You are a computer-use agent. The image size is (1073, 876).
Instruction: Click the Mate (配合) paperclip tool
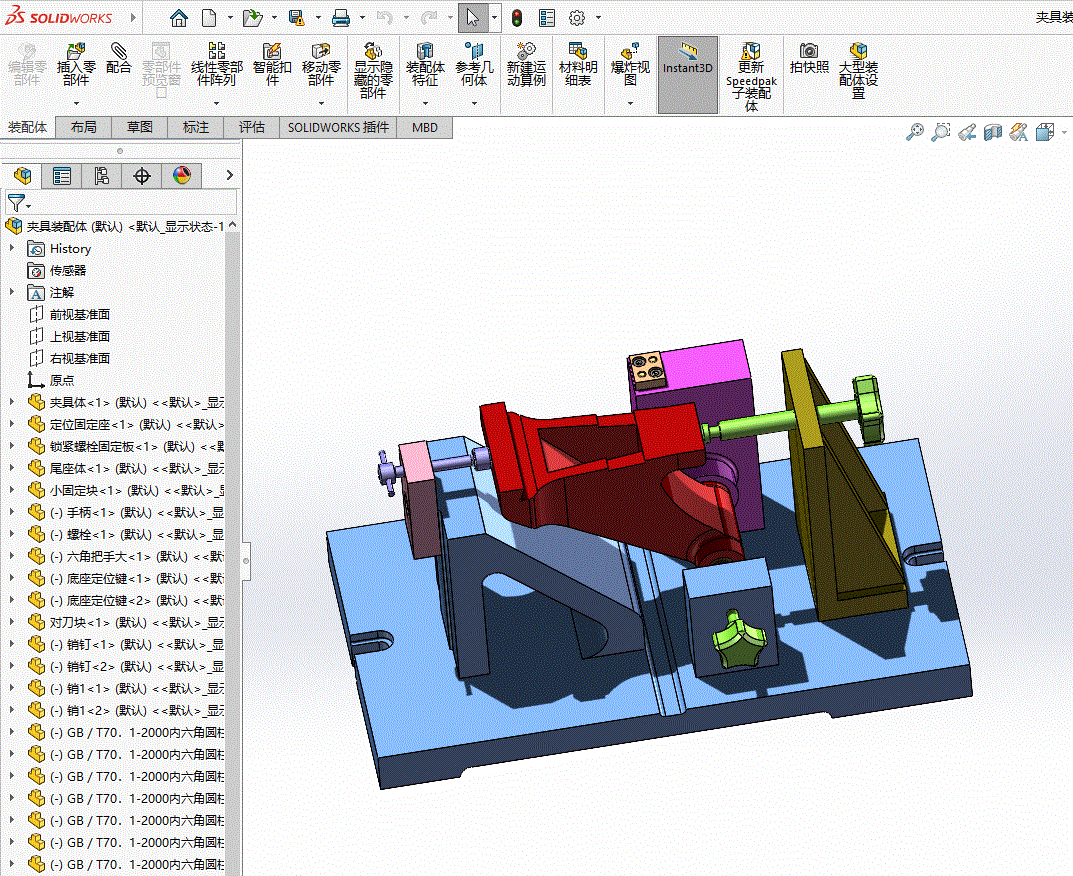(118, 59)
